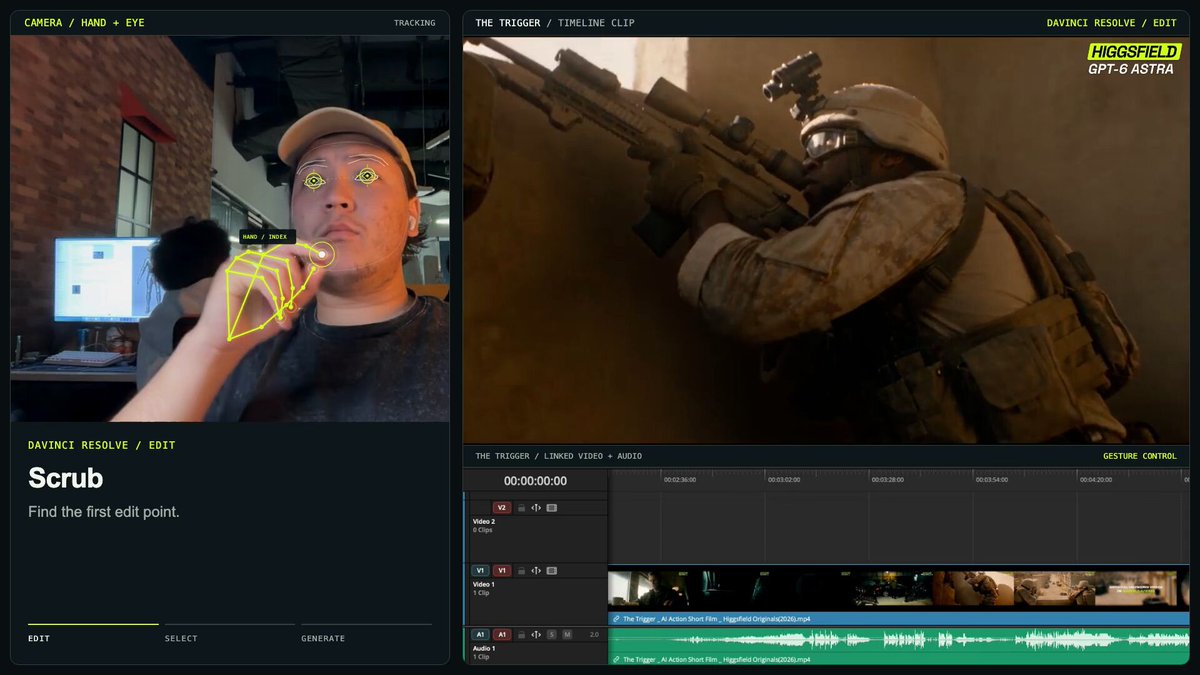Toggle auto select on Video 2 track
Image resolution: width=1200 pixels, height=675 pixels.
(536, 508)
